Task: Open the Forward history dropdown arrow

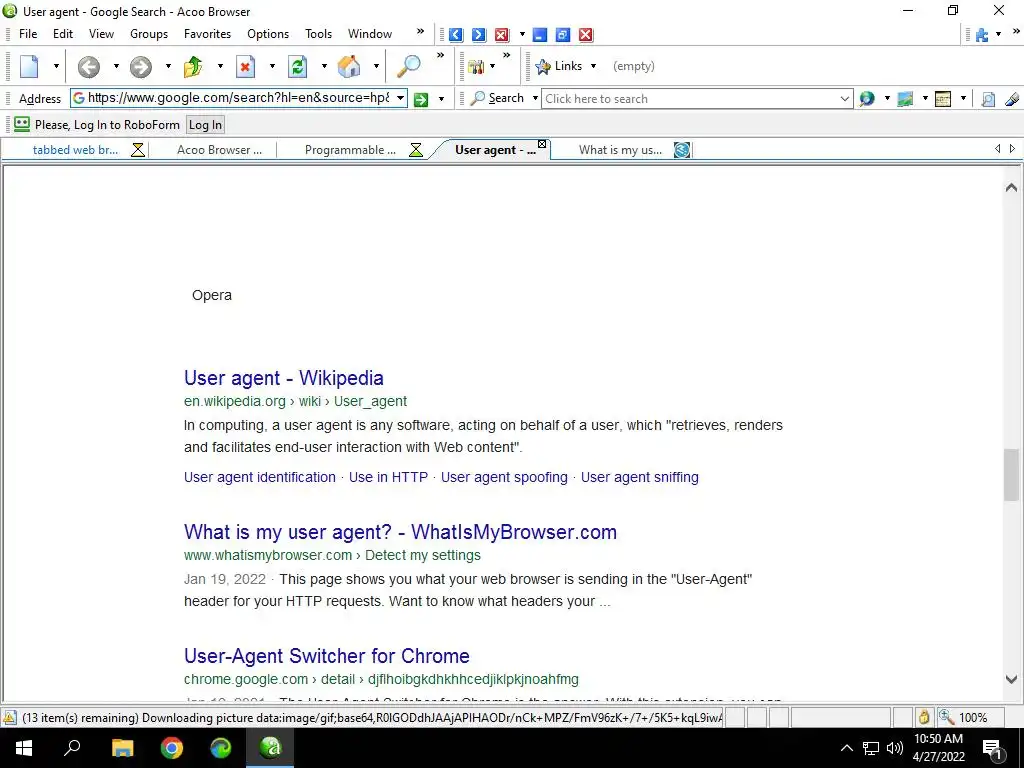Action: (168, 66)
